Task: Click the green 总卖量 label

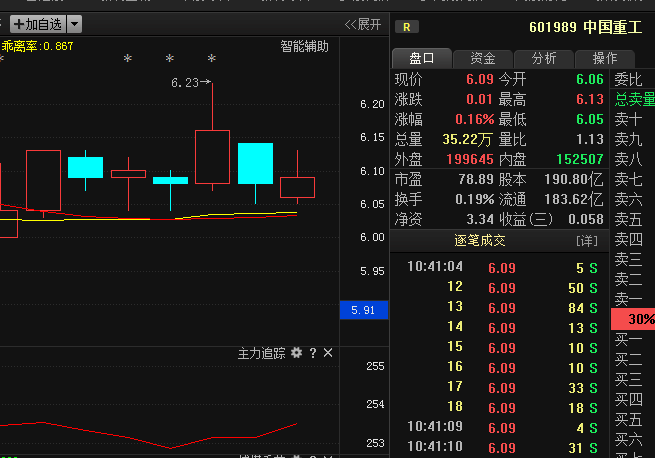Action: (635, 99)
